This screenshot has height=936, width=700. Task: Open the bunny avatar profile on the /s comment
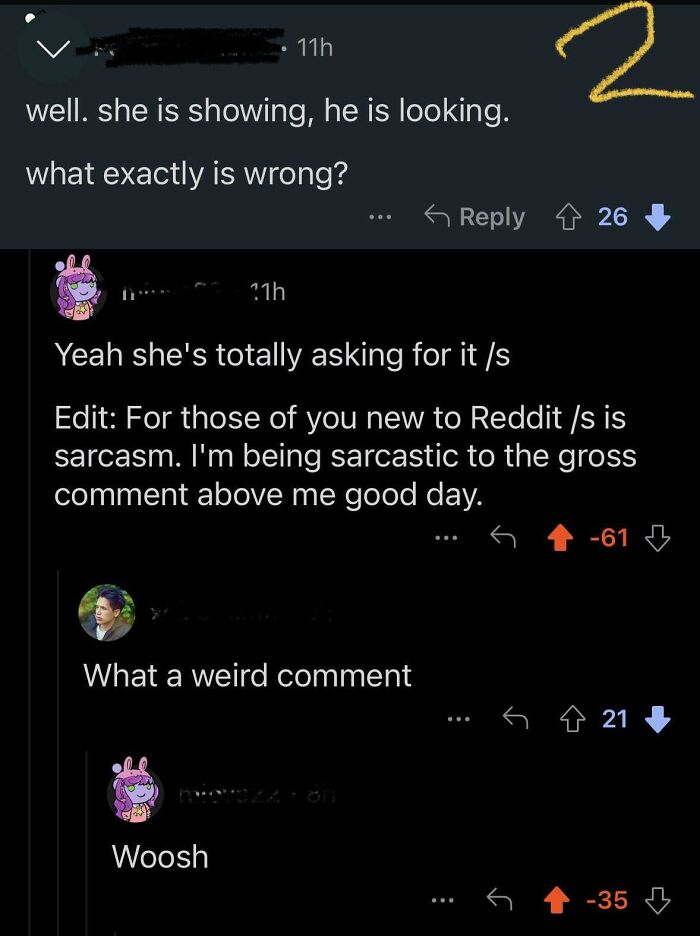point(76,291)
